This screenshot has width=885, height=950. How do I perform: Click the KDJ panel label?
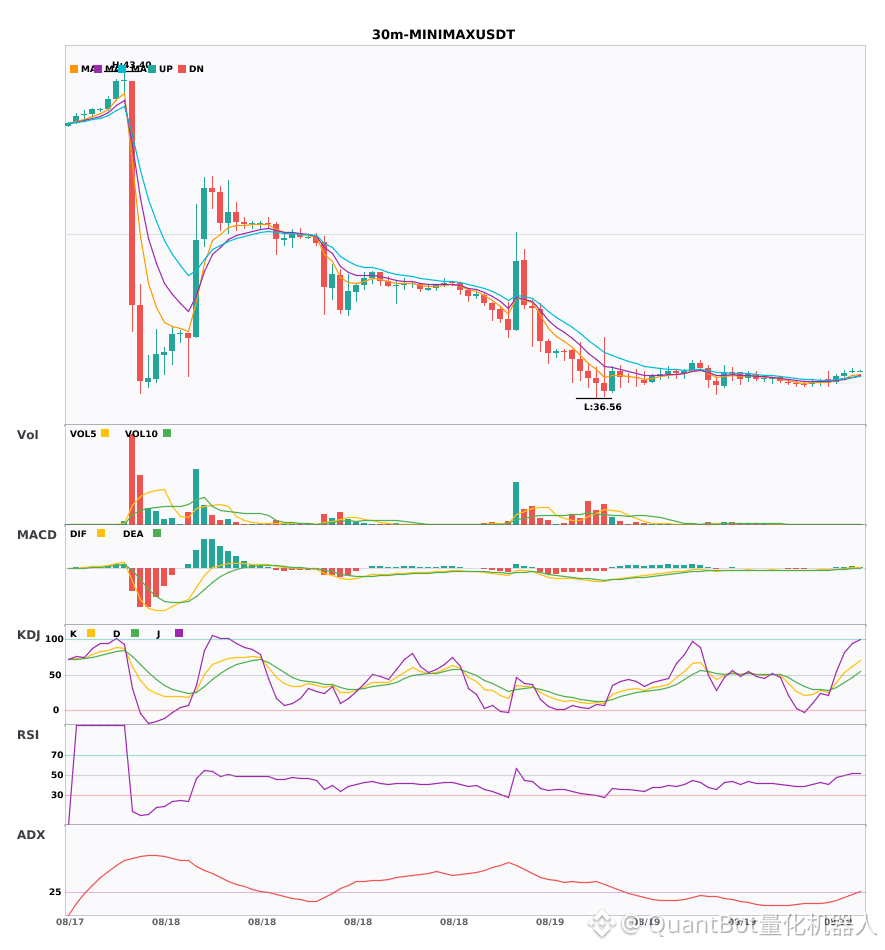(x=28, y=635)
